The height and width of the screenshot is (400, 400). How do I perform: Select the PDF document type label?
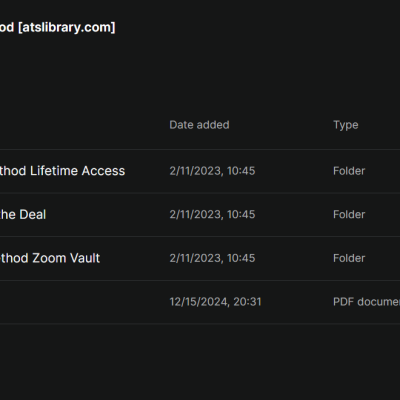click(x=366, y=302)
